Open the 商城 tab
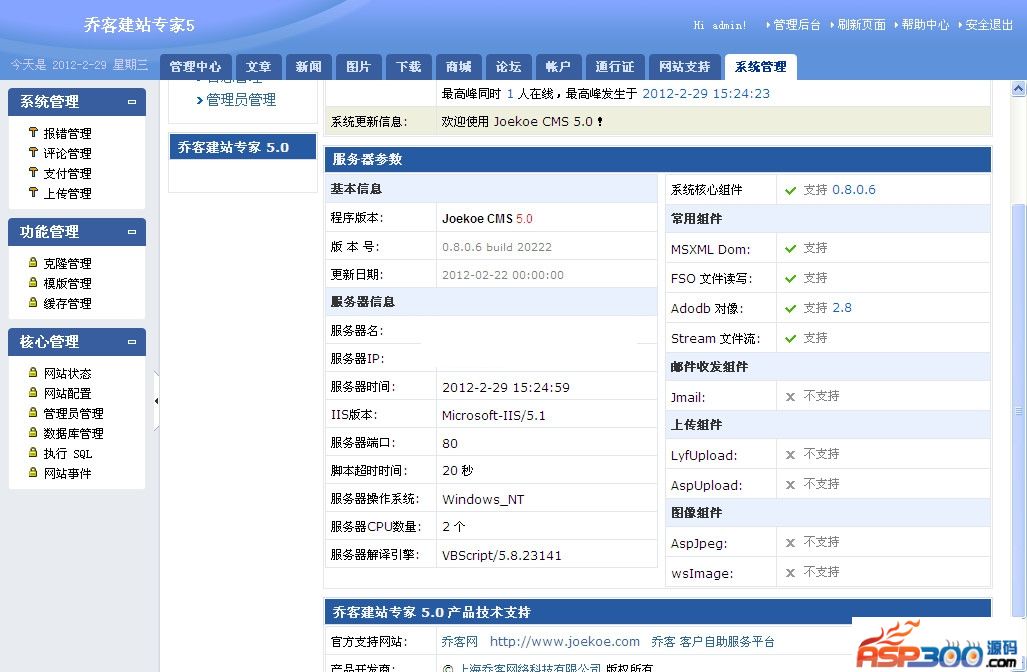Screen dimensions: 1027x672 pos(458,67)
